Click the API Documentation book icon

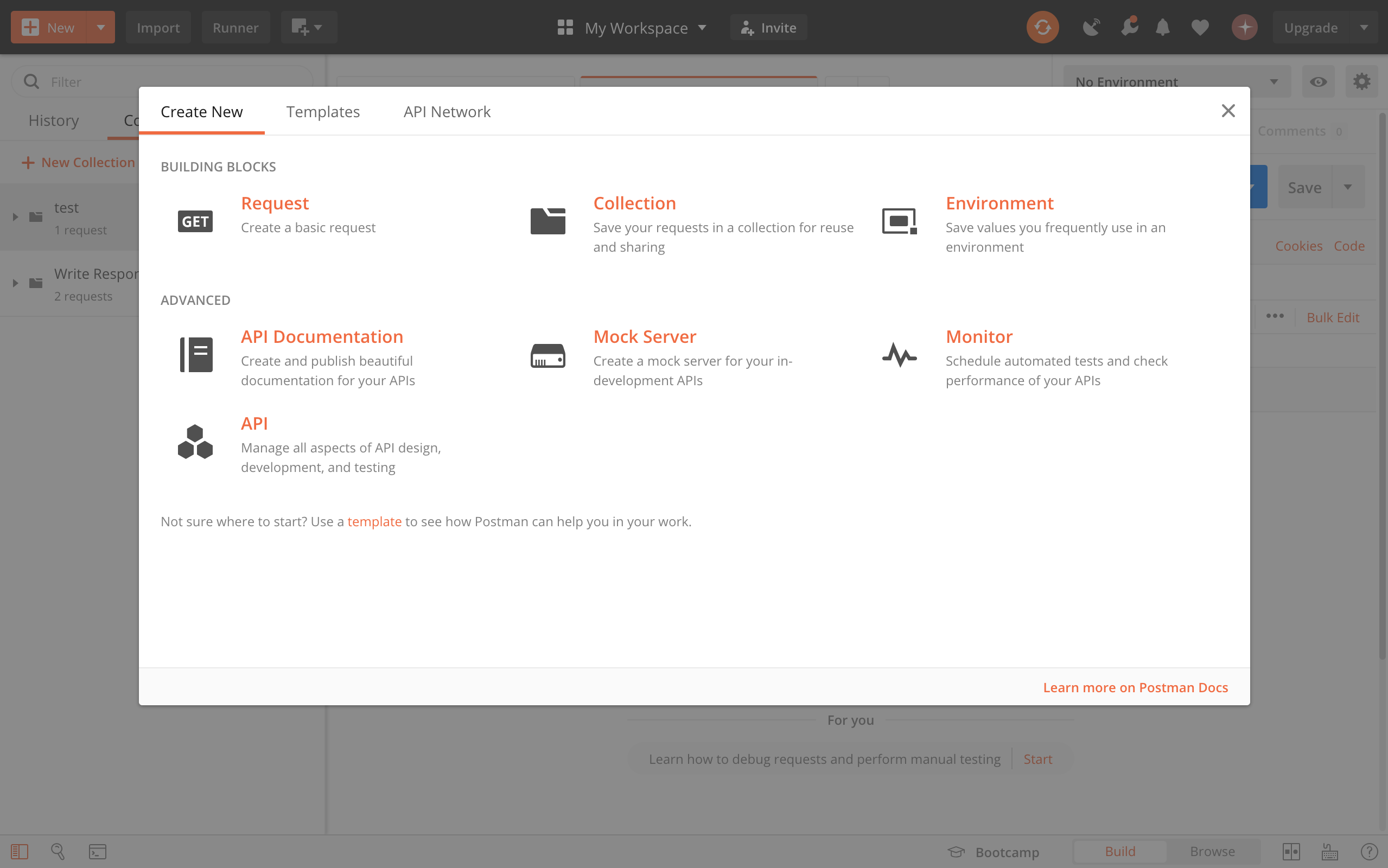pyautogui.click(x=196, y=355)
